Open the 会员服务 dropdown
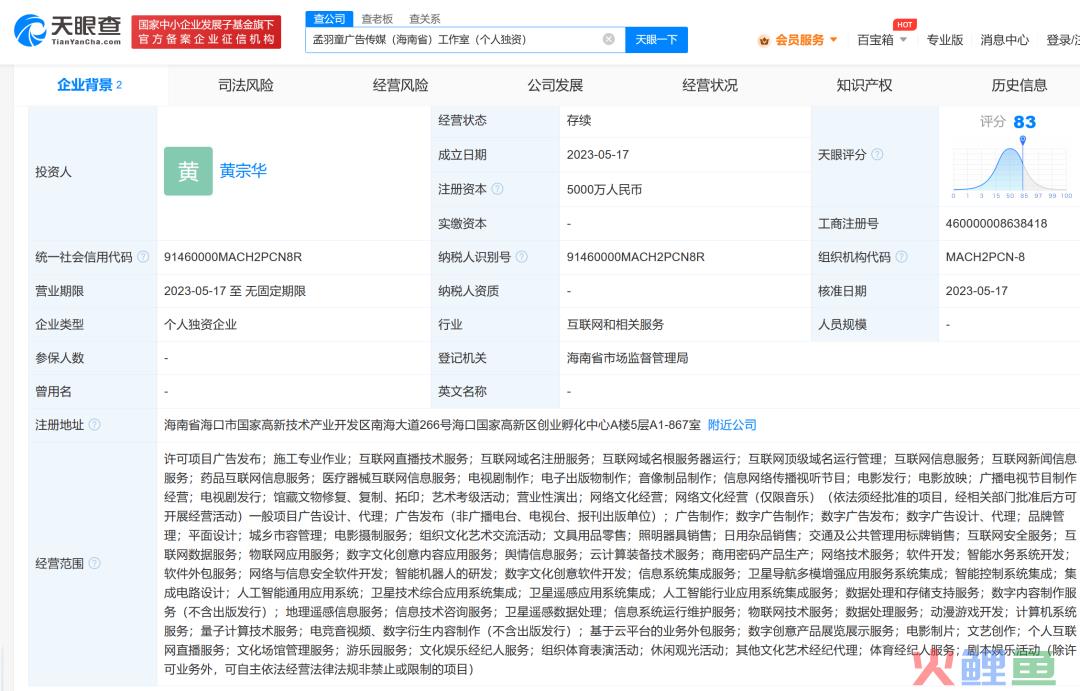The height and width of the screenshot is (691, 1080). tap(806, 40)
